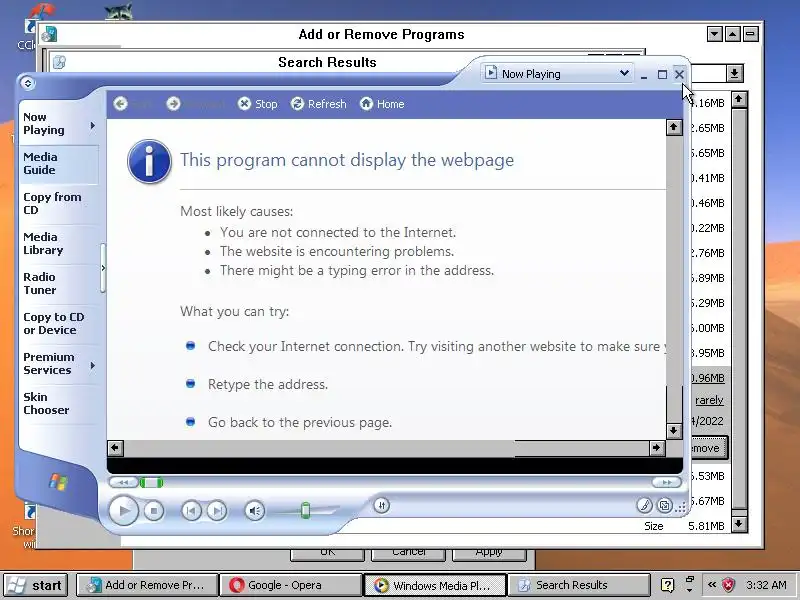Click the paintbrush color chooser icon
800x600 pixels.
(x=644, y=505)
